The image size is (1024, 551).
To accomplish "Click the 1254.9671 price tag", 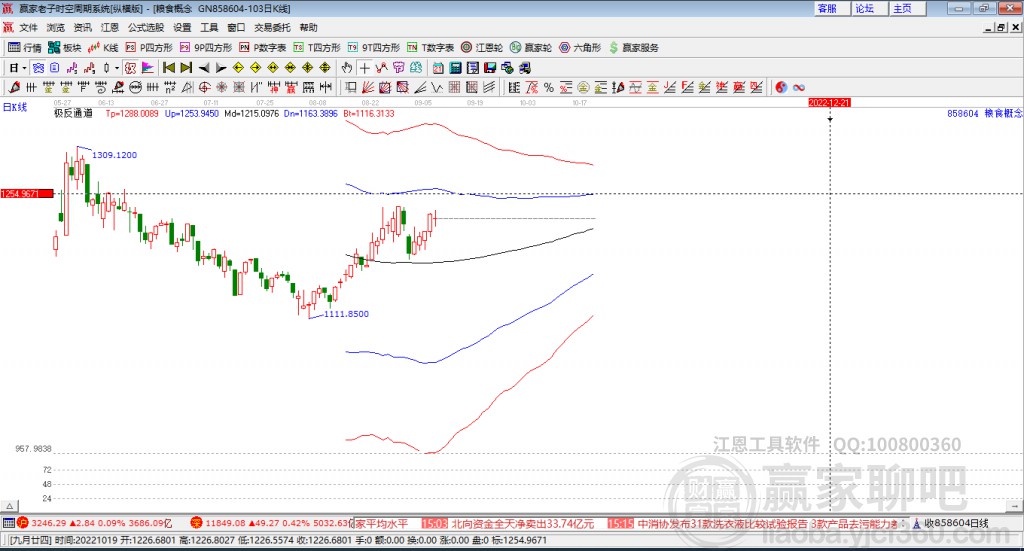I will (x=27, y=194).
